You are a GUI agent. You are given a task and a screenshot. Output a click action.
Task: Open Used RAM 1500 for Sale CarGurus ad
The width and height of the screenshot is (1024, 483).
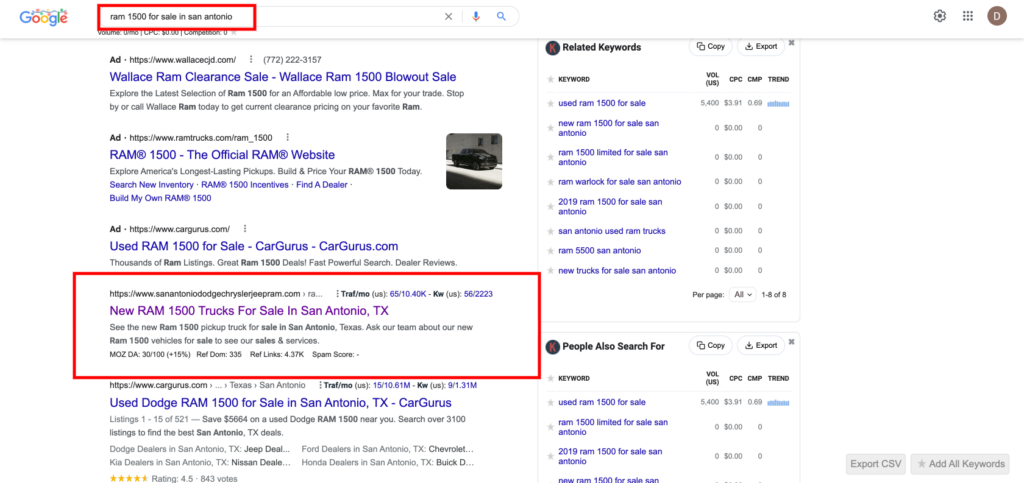click(254, 246)
